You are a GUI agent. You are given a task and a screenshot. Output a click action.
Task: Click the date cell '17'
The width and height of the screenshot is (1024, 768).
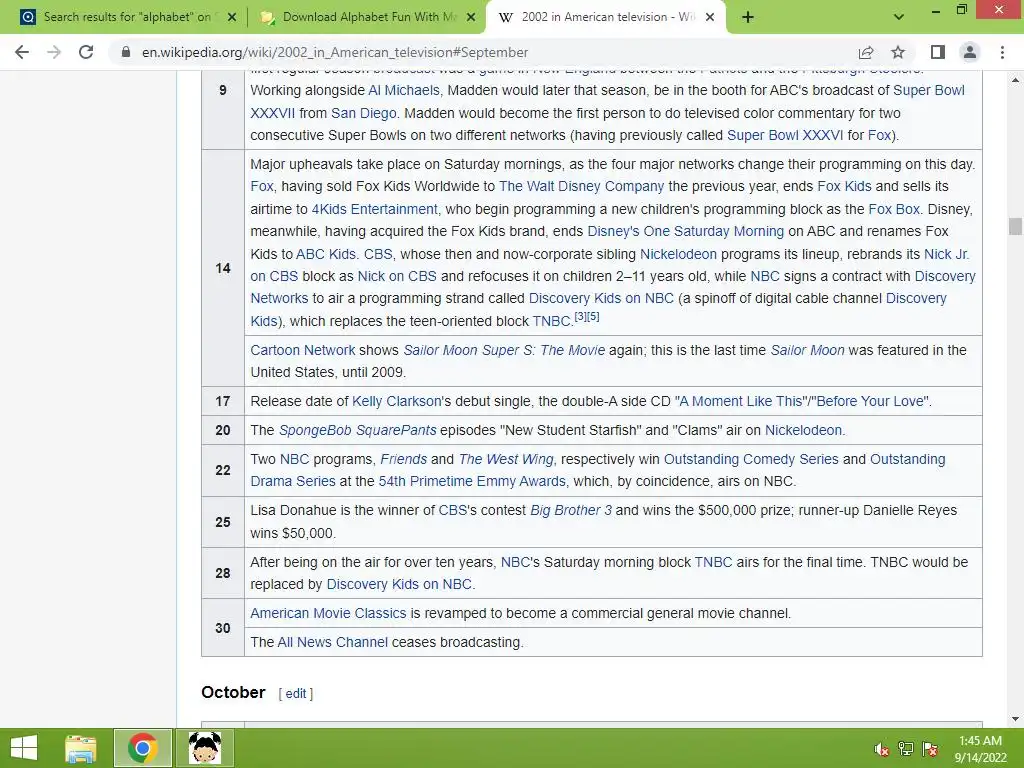[223, 401]
